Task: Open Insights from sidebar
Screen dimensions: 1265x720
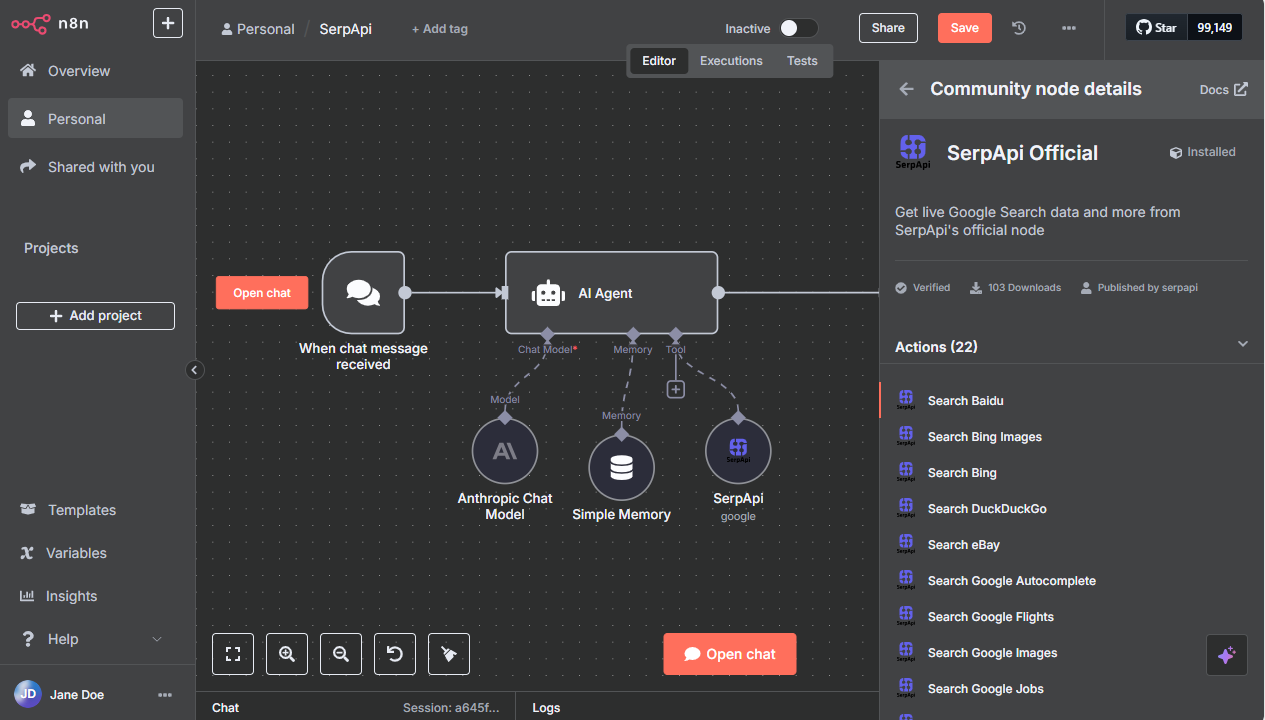Action: pyautogui.click(x=95, y=596)
